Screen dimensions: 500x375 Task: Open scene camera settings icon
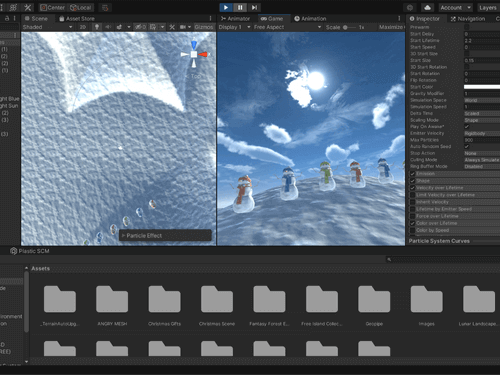point(183,27)
